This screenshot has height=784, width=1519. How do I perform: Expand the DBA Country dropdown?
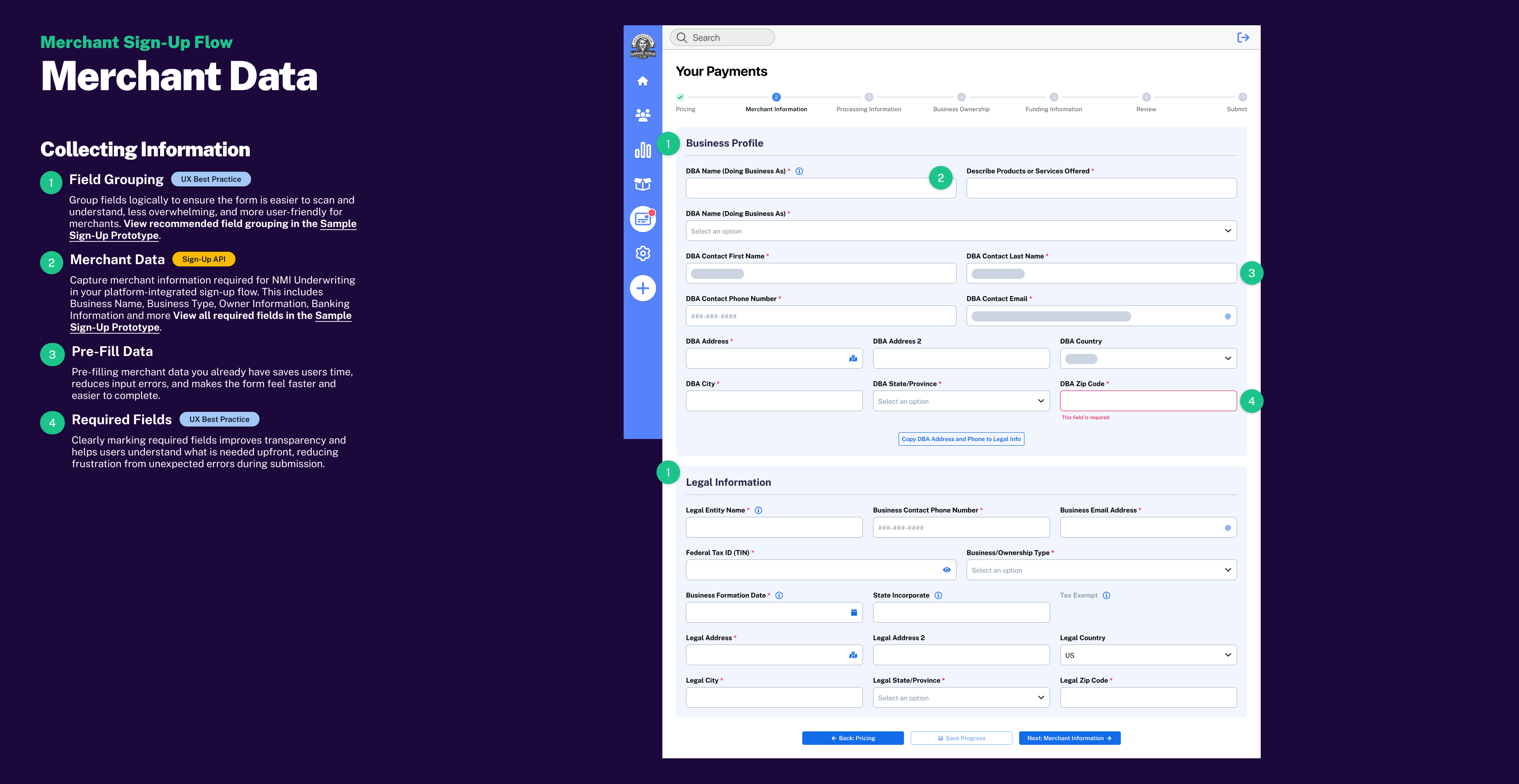click(x=1148, y=359)
